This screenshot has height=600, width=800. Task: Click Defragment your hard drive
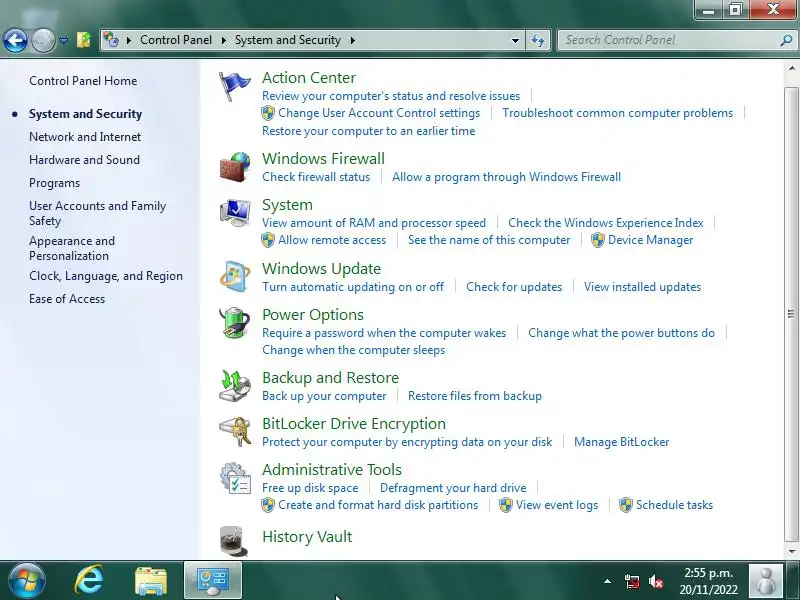(453, 488)
